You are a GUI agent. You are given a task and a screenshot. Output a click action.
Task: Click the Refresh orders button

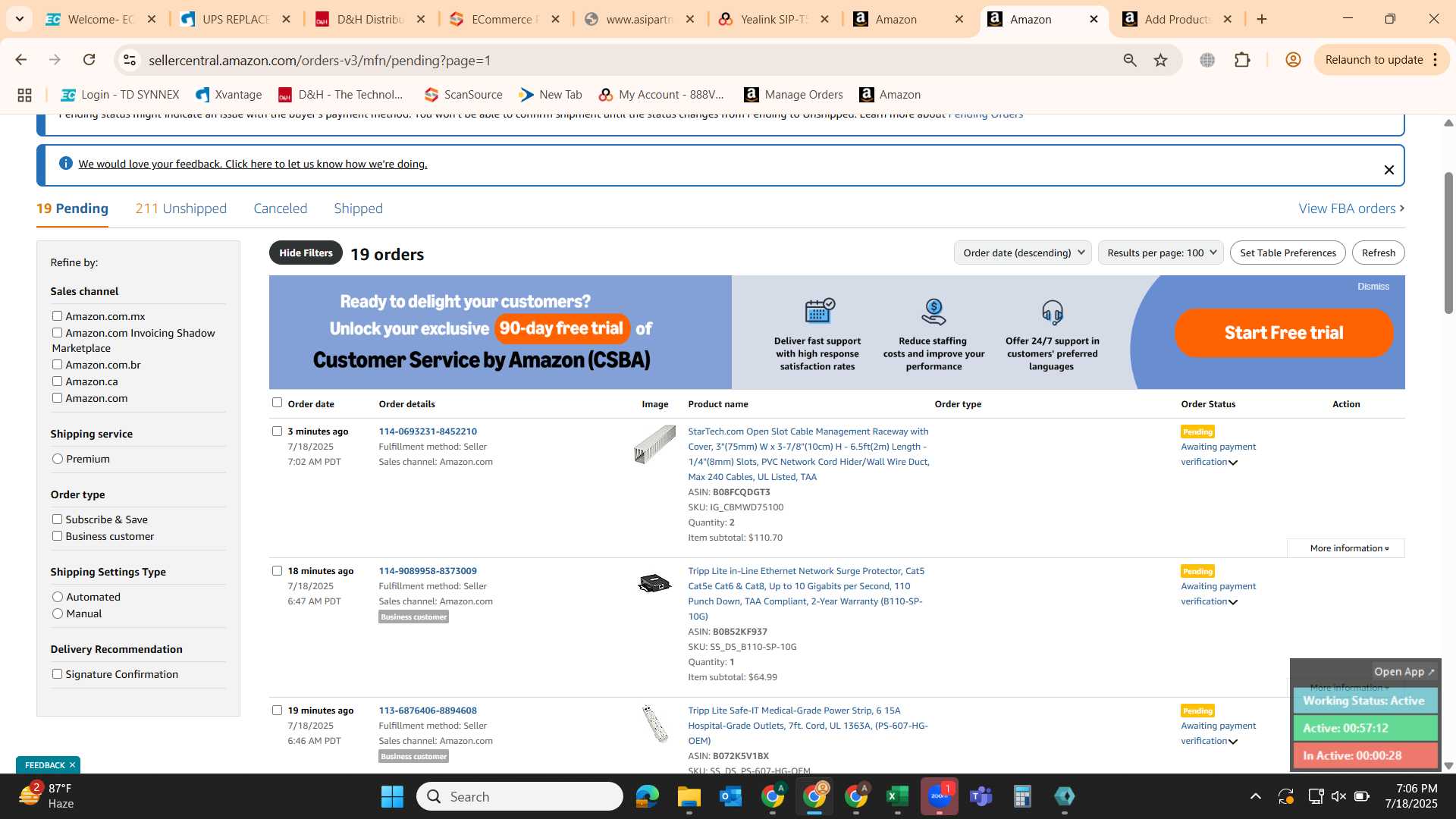(1378, 253)
